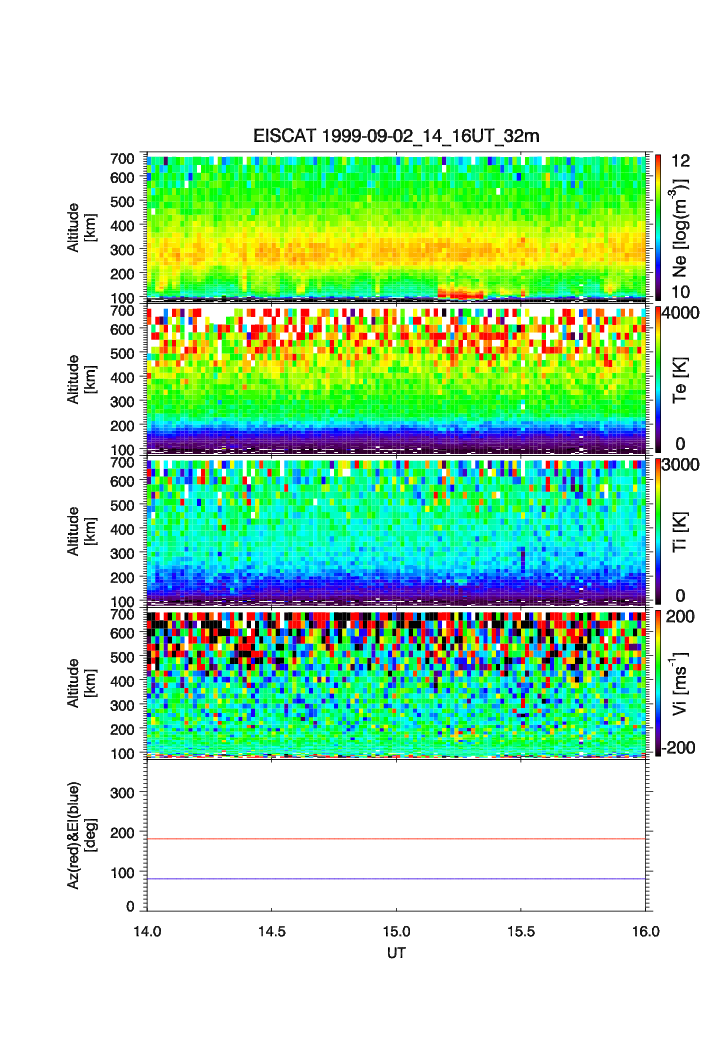The image size is (708, 1063).
Task: Click the plot title EISCAT 1999-09-02_14_16UT_32m
Action: [x=397, y=136]
